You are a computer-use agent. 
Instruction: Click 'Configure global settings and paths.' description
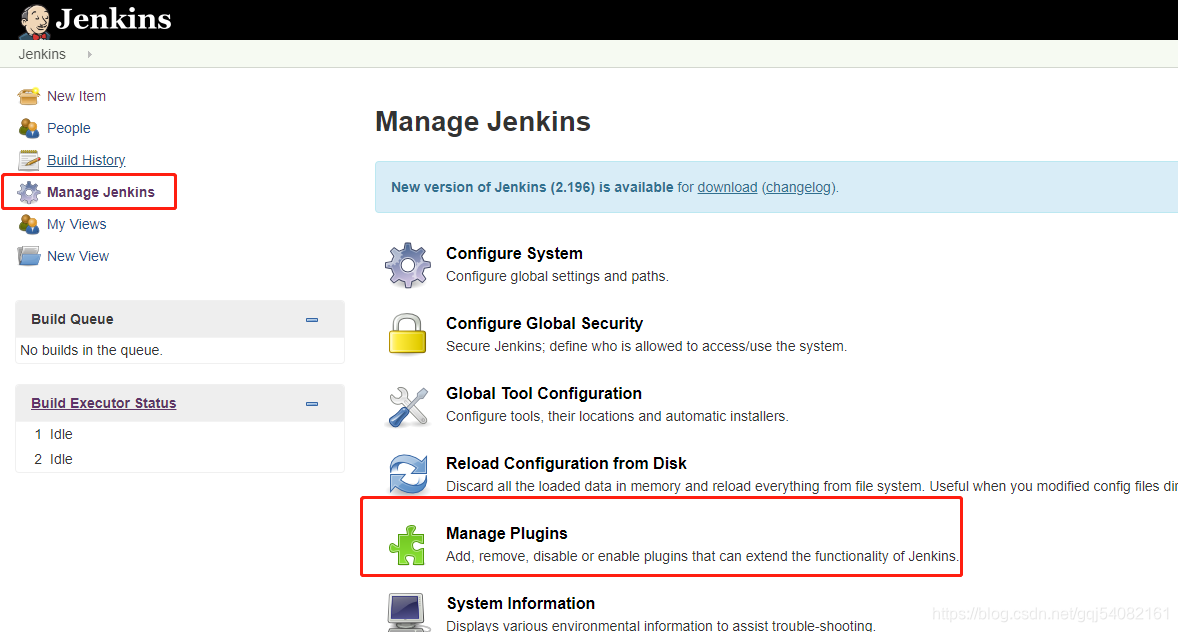[x=557, y=277]
